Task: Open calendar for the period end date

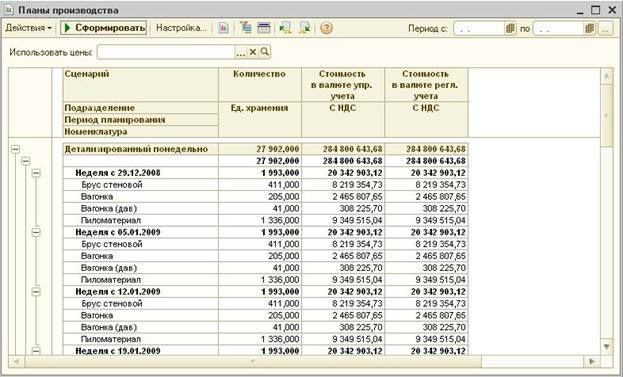Action: [x=589, y=28]
